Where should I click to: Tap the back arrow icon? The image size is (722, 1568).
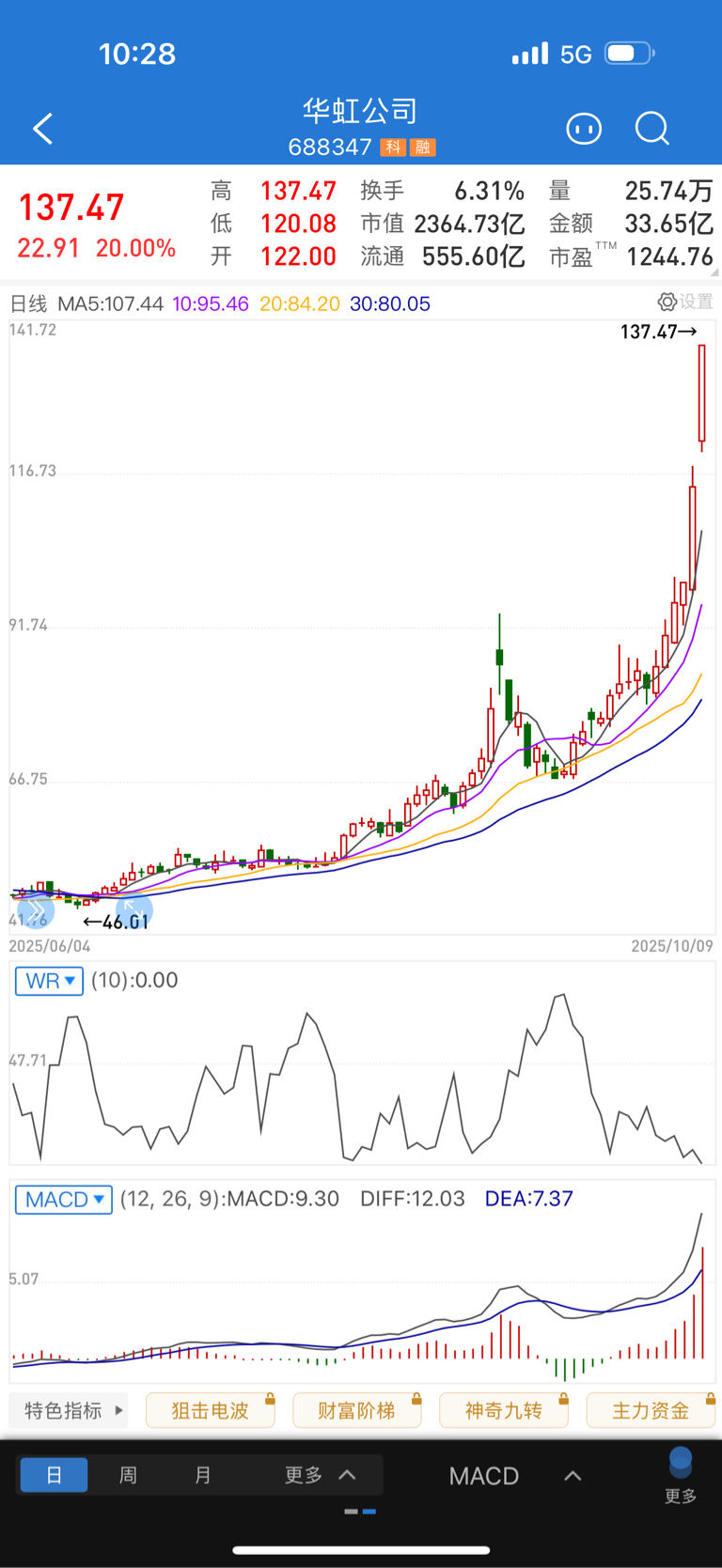(x=42, y=129)
